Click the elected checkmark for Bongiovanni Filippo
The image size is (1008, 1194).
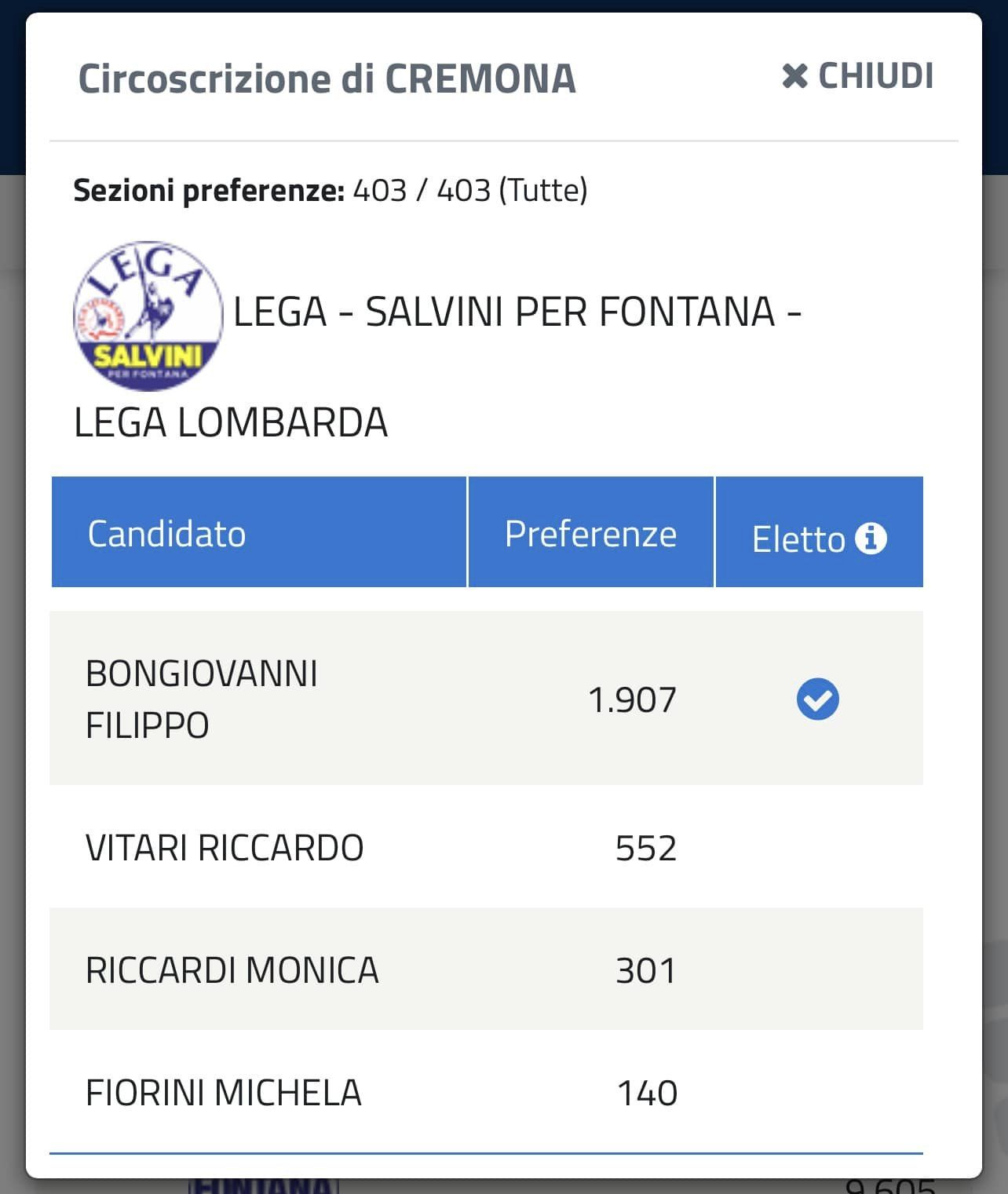(818, 699)
